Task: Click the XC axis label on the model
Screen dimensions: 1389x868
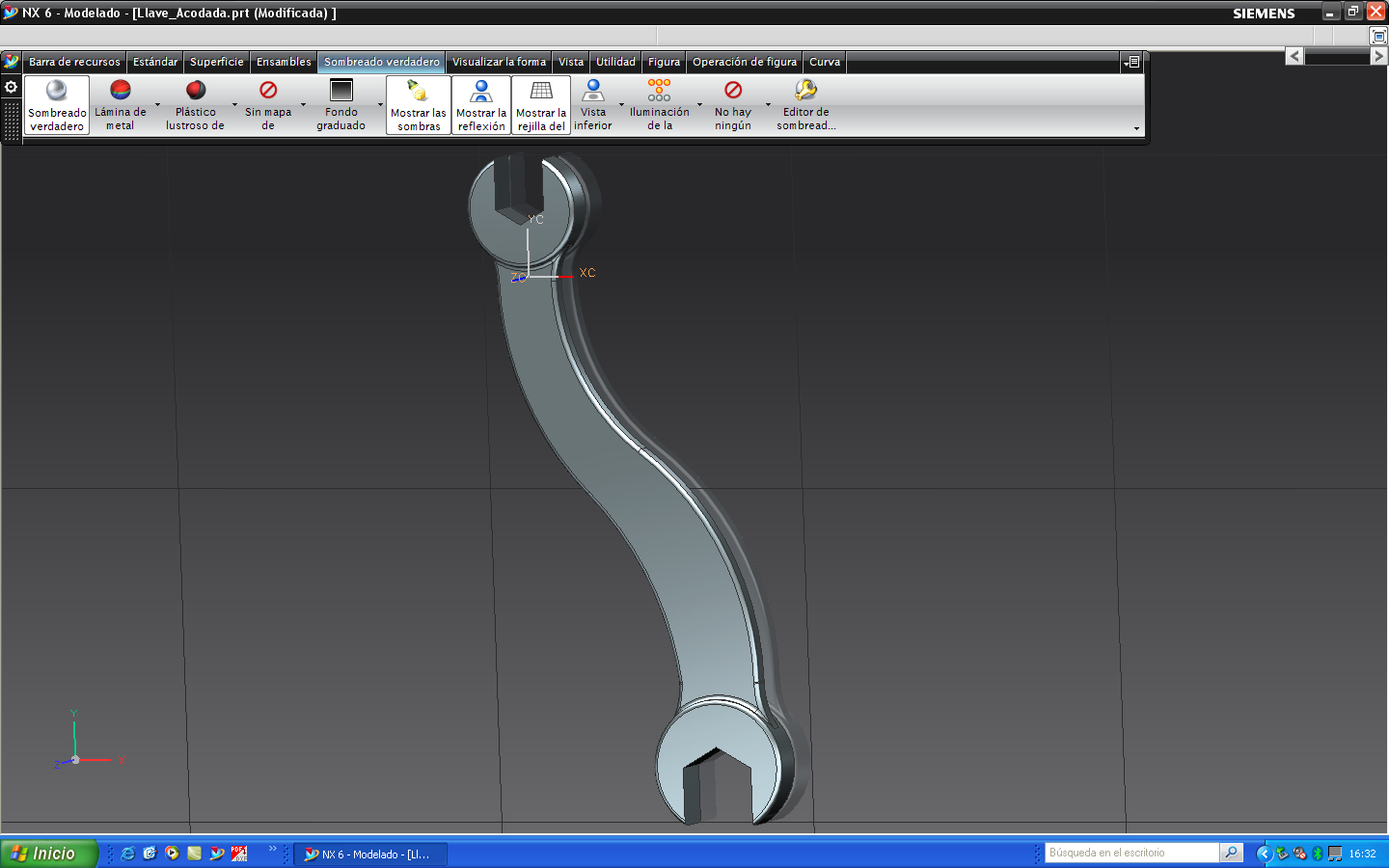Action: (587, 273)
